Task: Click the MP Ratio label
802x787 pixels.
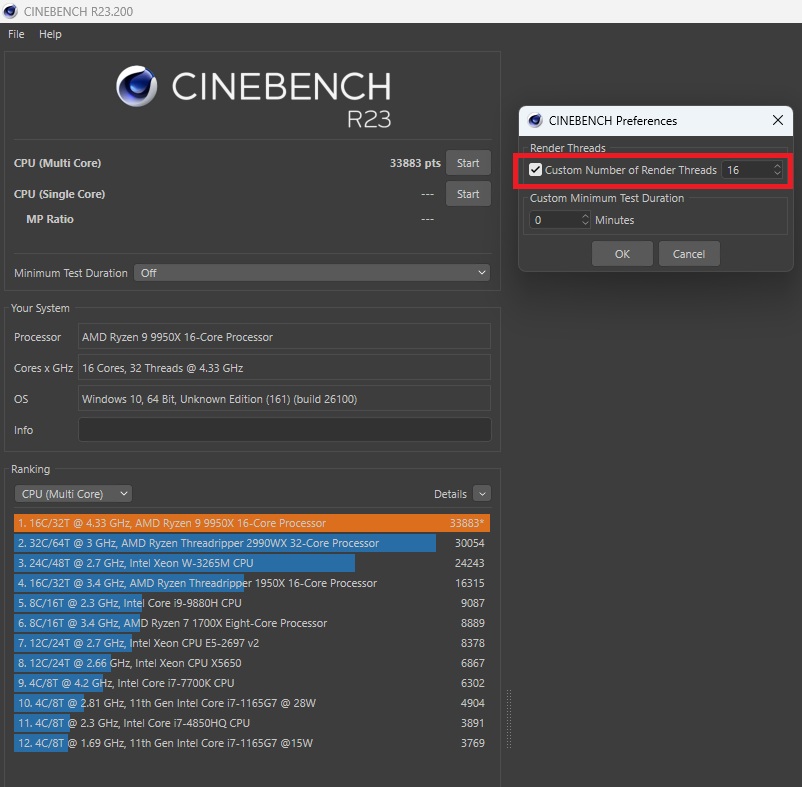Action: [x=50, y=219]
